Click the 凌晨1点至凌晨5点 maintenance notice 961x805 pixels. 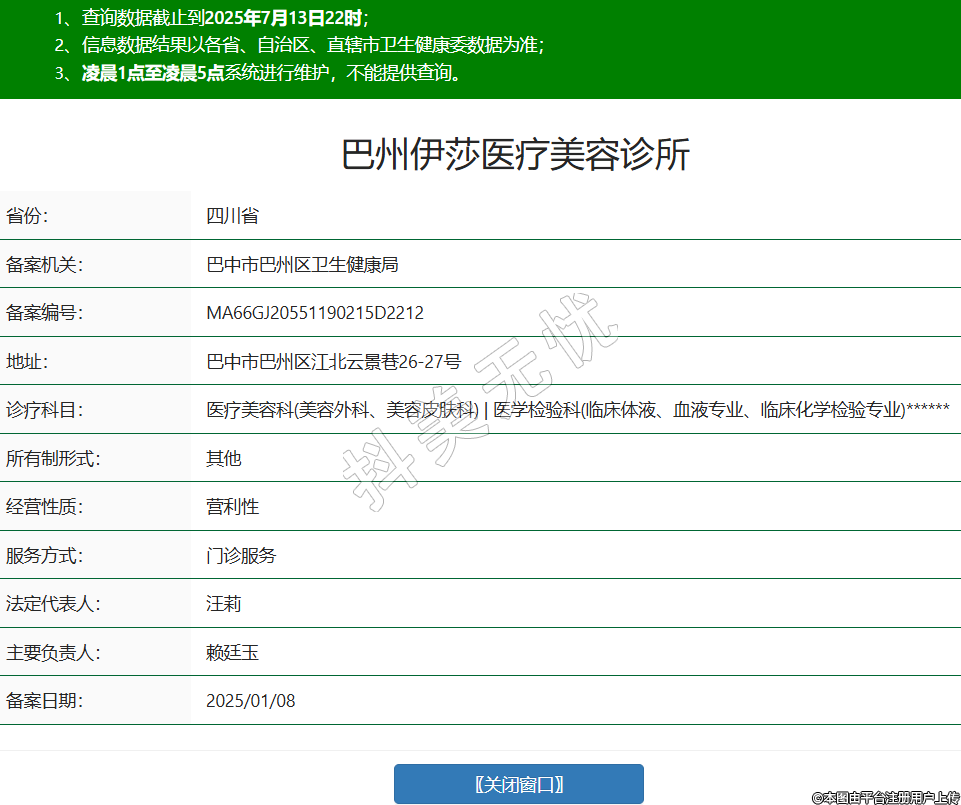[x=153, y=73]
